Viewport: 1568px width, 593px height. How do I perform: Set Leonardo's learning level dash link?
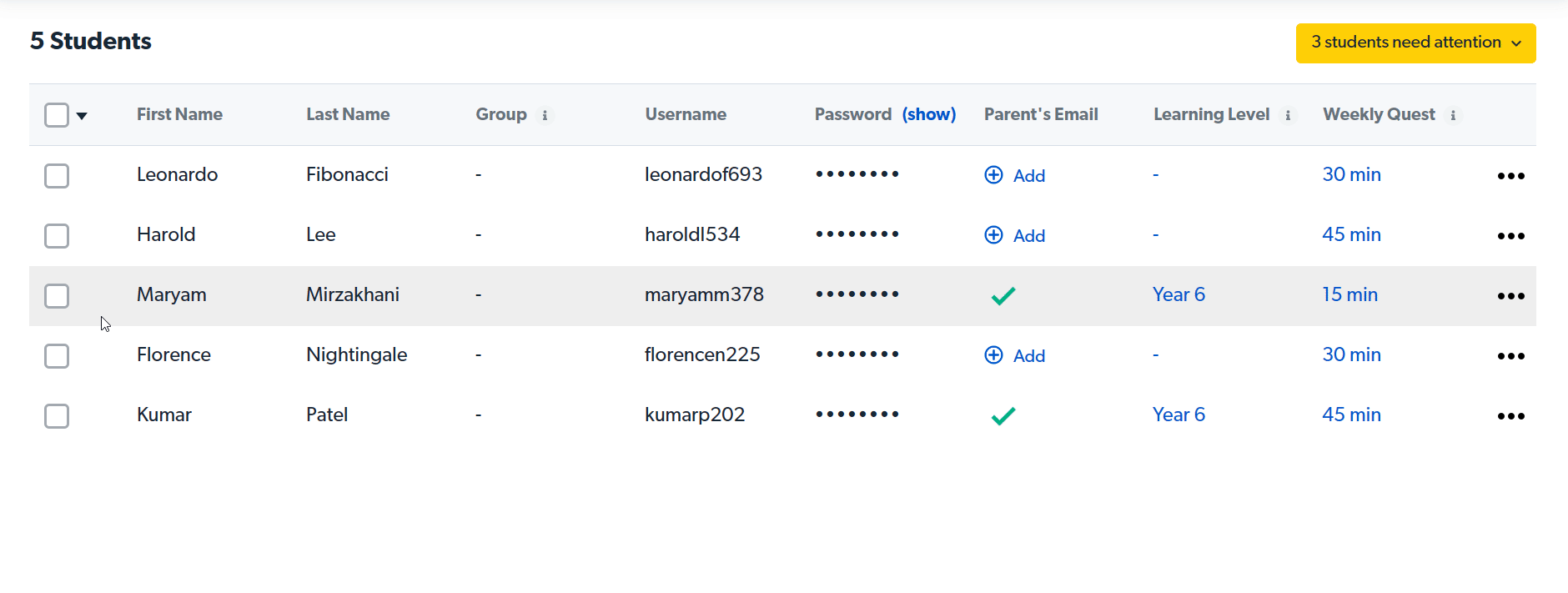(x=1155, y=175)
